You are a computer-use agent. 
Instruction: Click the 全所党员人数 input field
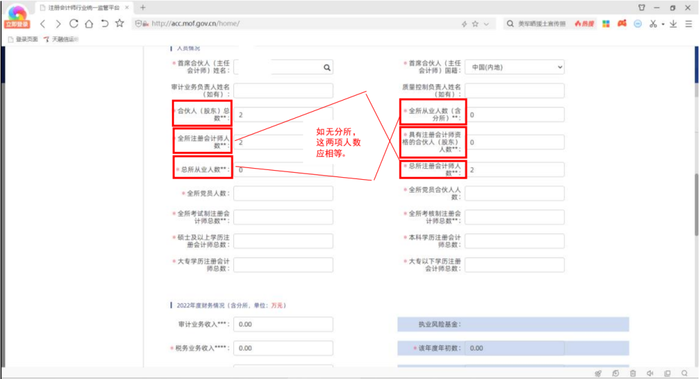283,193
